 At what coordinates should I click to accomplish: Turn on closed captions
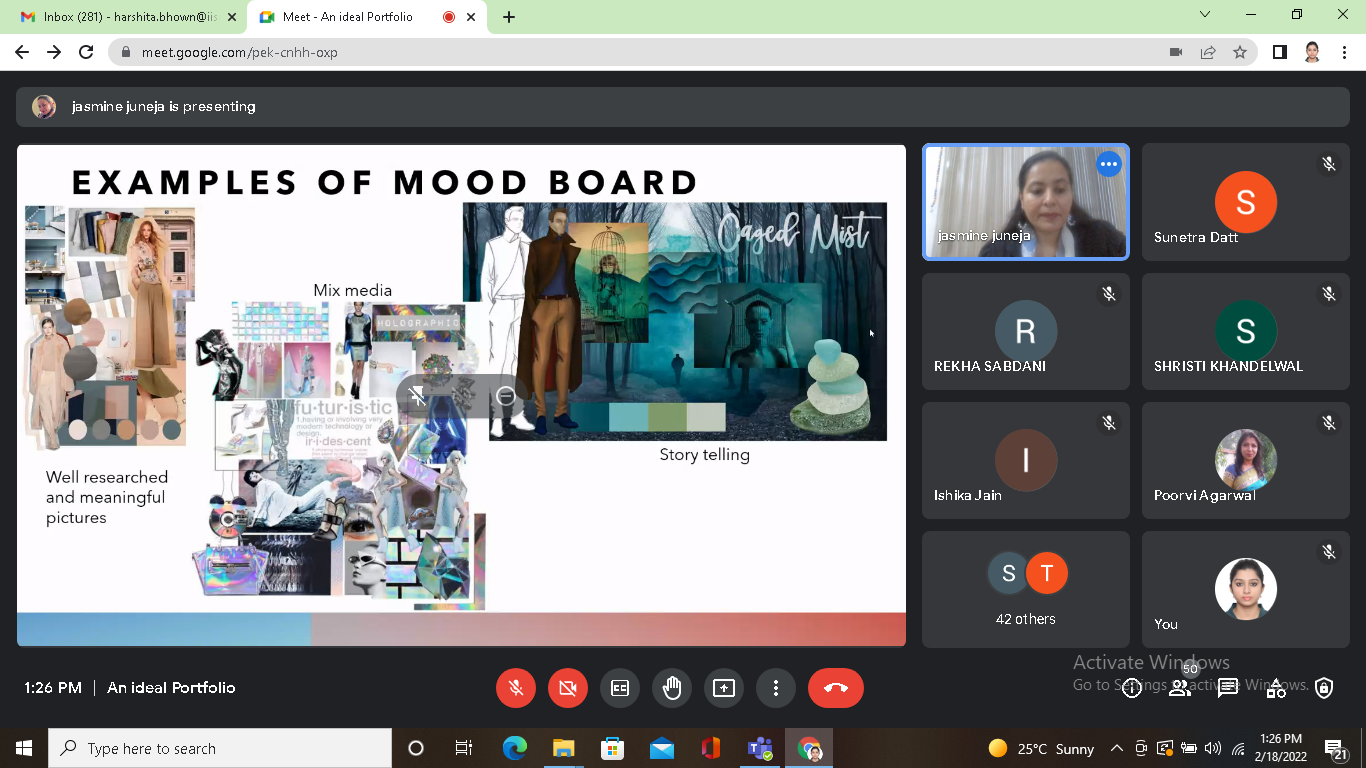coord(620,688)
